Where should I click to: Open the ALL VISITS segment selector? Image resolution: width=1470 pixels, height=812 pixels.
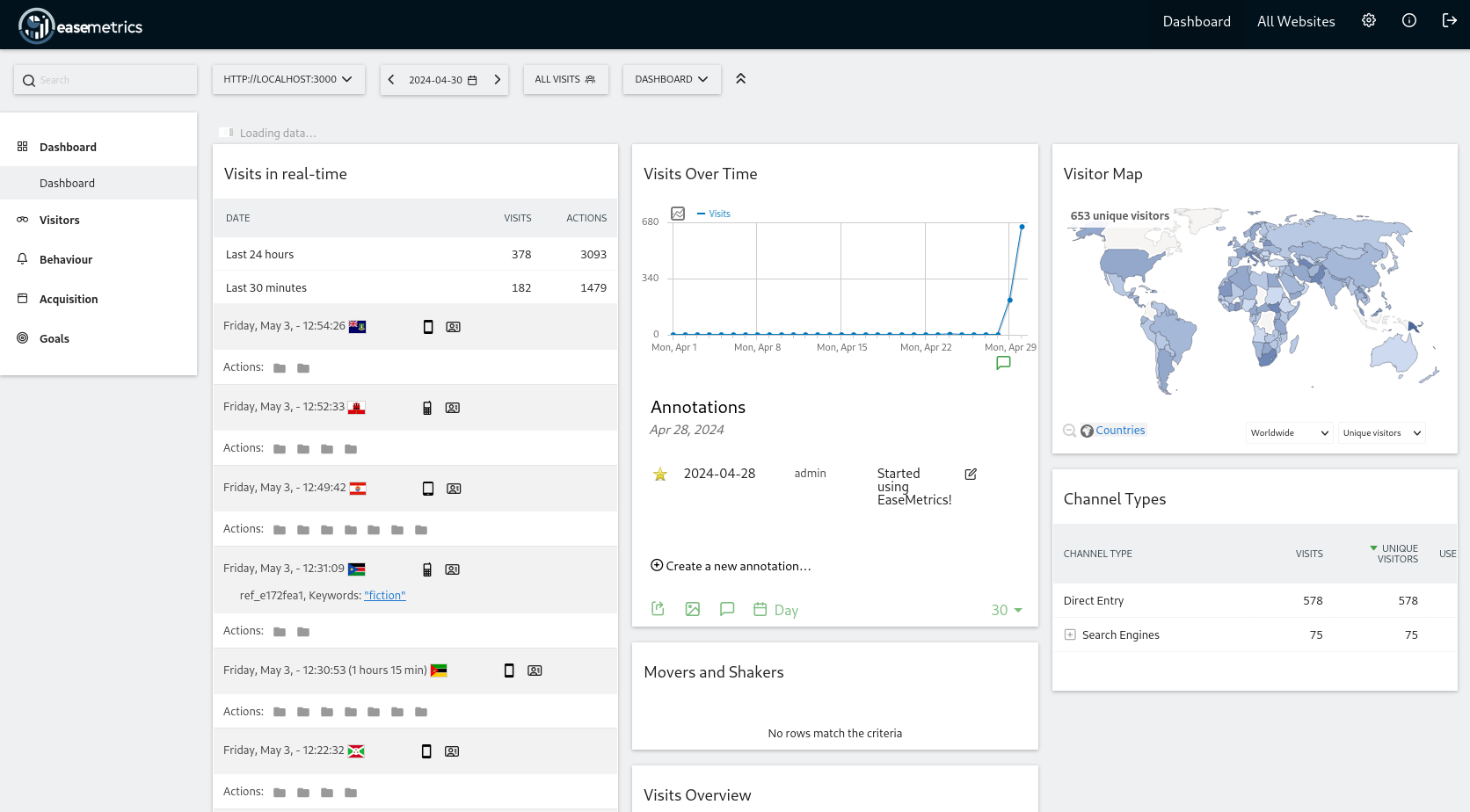coord(565,79)
